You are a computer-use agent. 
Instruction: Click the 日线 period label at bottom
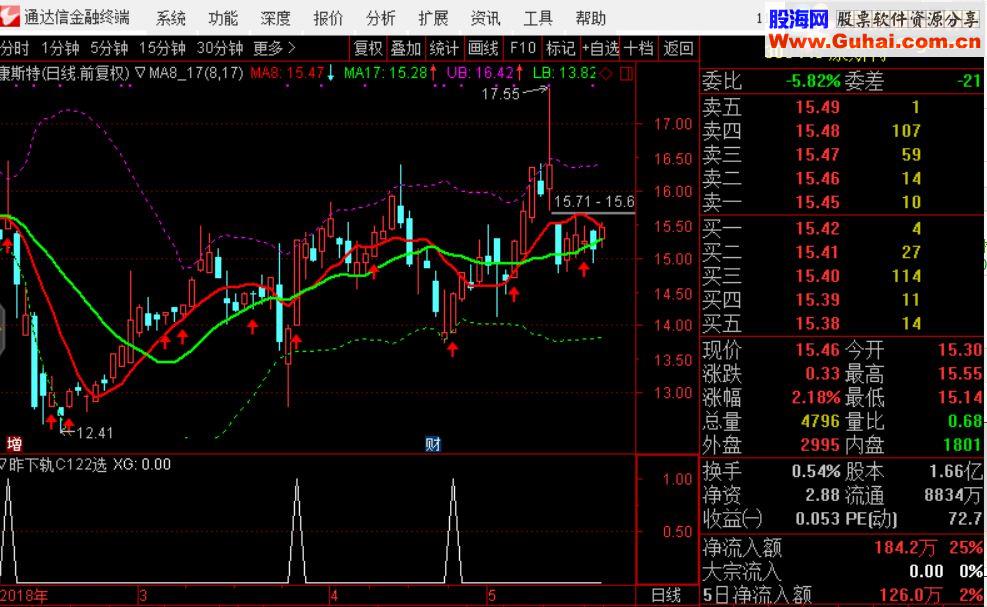tap(666, 595)
